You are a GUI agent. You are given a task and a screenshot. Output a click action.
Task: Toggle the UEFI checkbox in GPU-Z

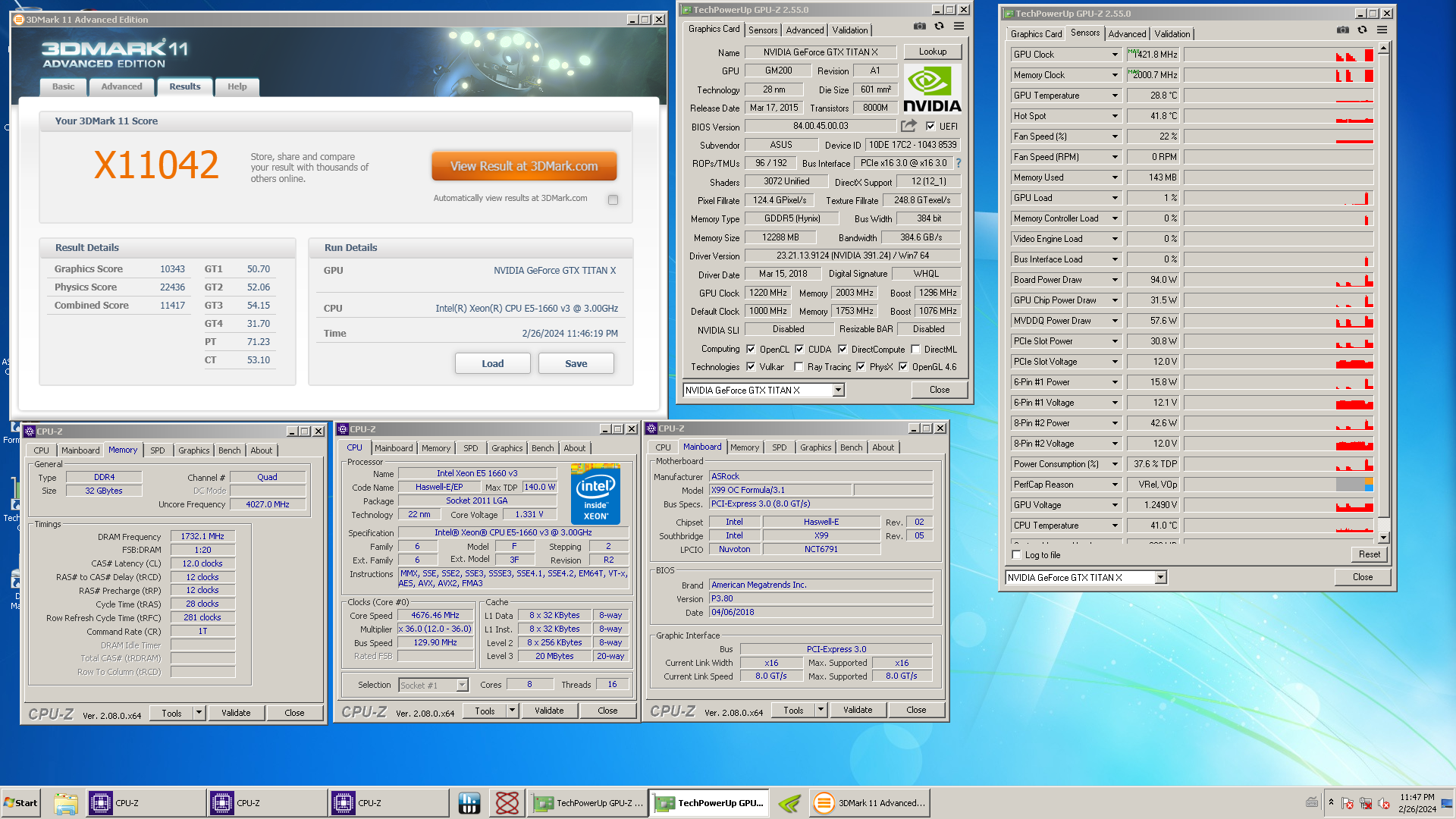tap(930, 127)
